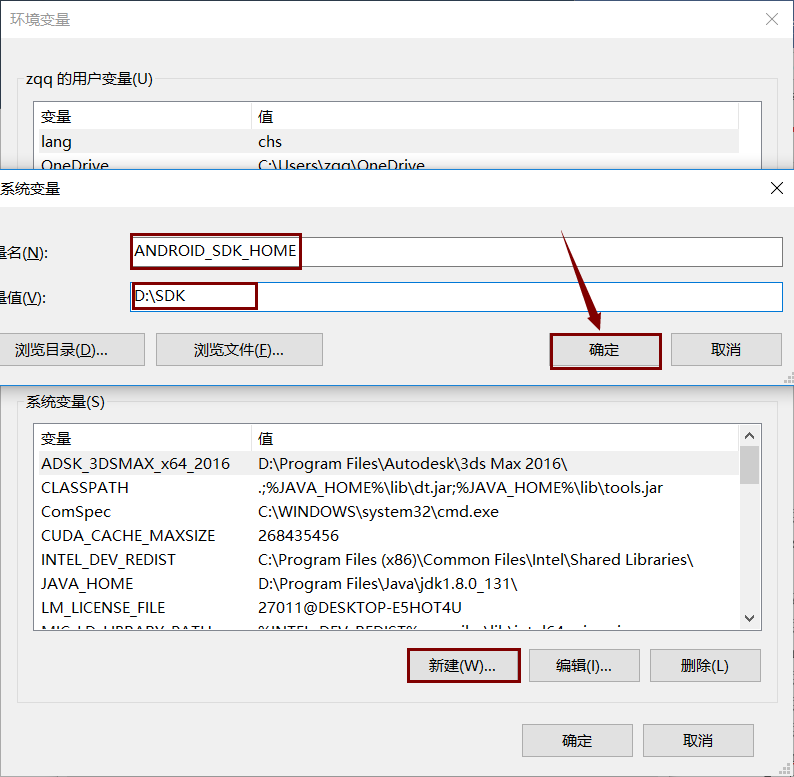The width and height of the screenshot is (794, 777).
Task: Click 值 column header in user variables
Action: 495,116
